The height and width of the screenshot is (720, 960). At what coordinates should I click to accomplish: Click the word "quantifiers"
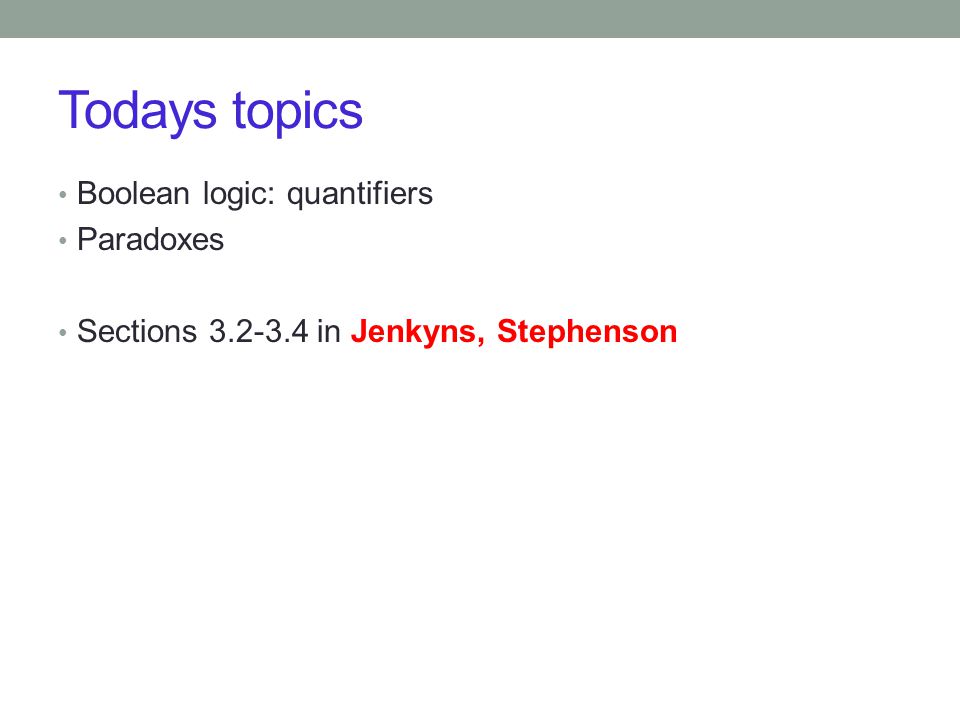359,196
